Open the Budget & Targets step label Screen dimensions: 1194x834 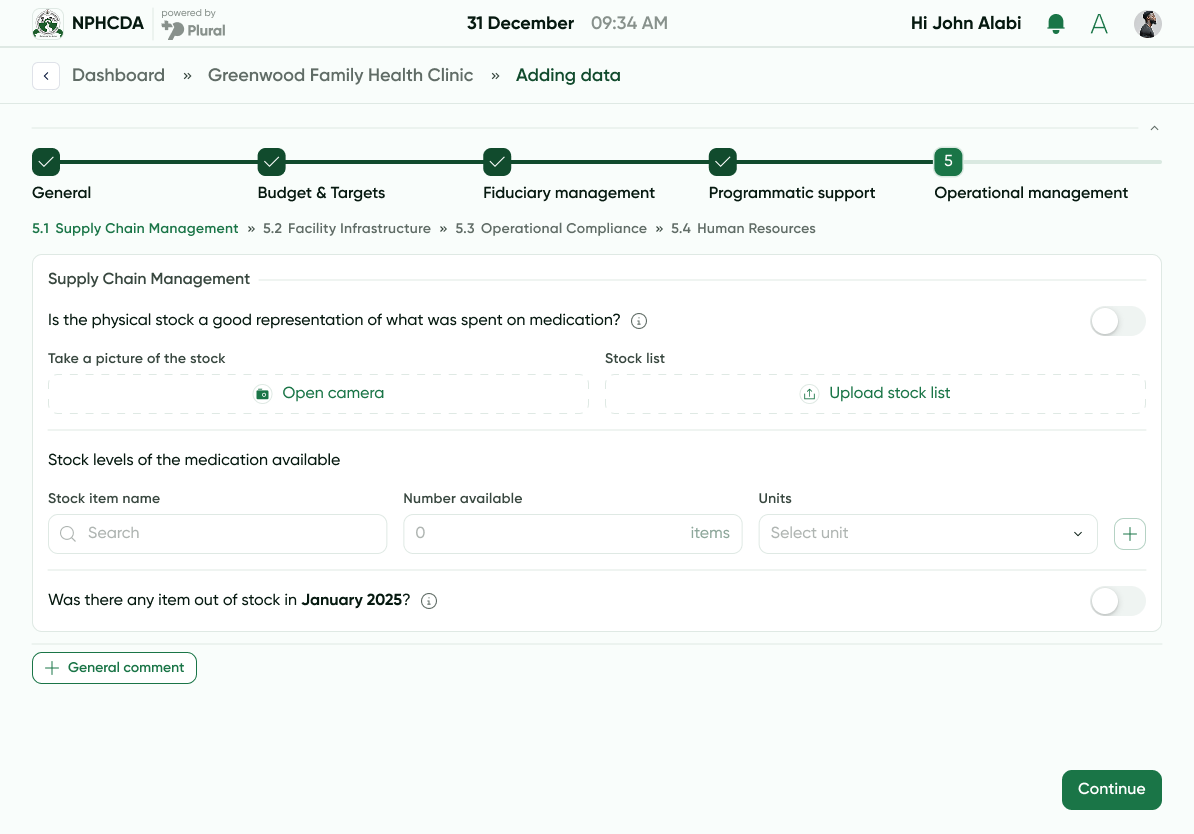coord(321,193)
